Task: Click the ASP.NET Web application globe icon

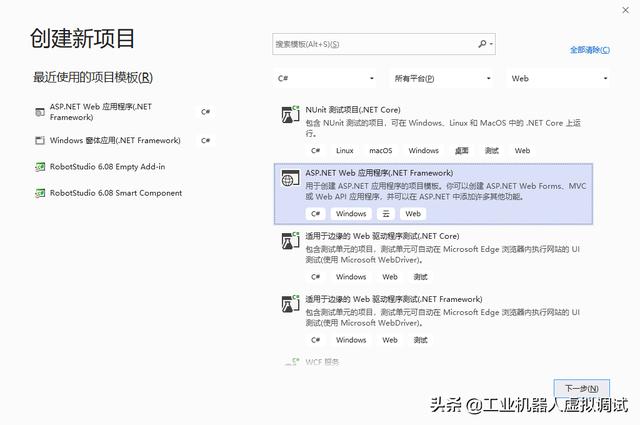Action: click(290, 178)
